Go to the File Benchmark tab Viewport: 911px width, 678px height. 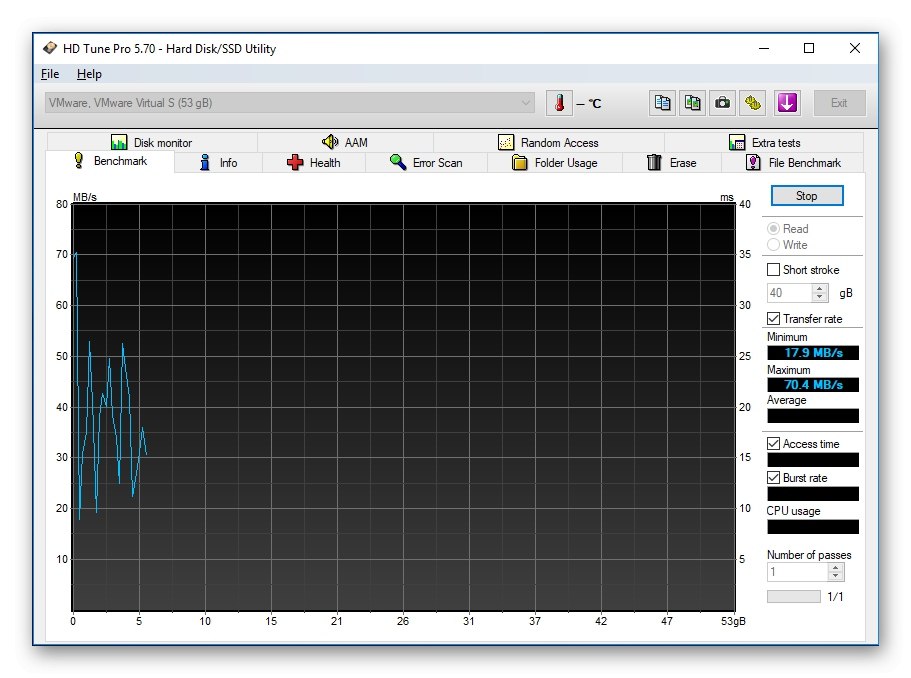point(793,163)
